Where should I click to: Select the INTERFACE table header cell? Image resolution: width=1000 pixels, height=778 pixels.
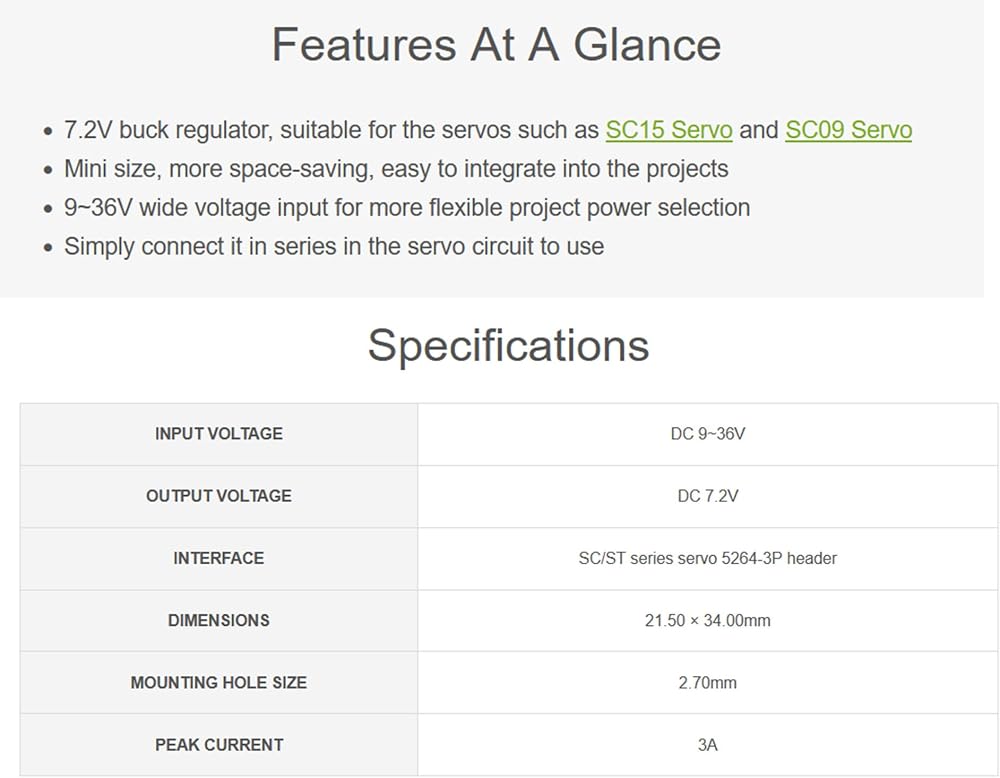tap(219, 559)
